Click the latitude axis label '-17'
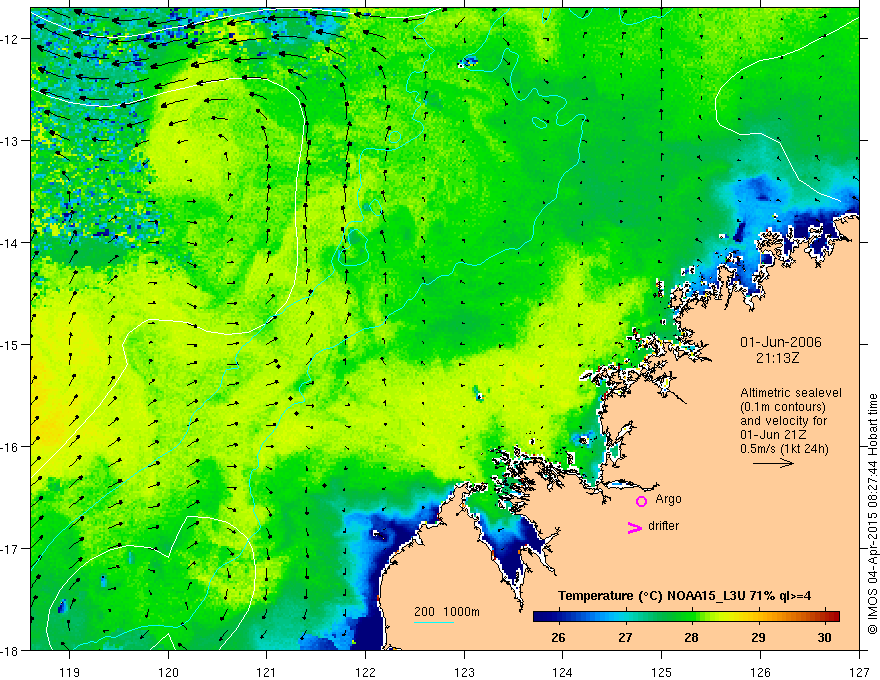The height and width of the screenshot is (680, 880). pyautogui.click(x=11, y=549)
